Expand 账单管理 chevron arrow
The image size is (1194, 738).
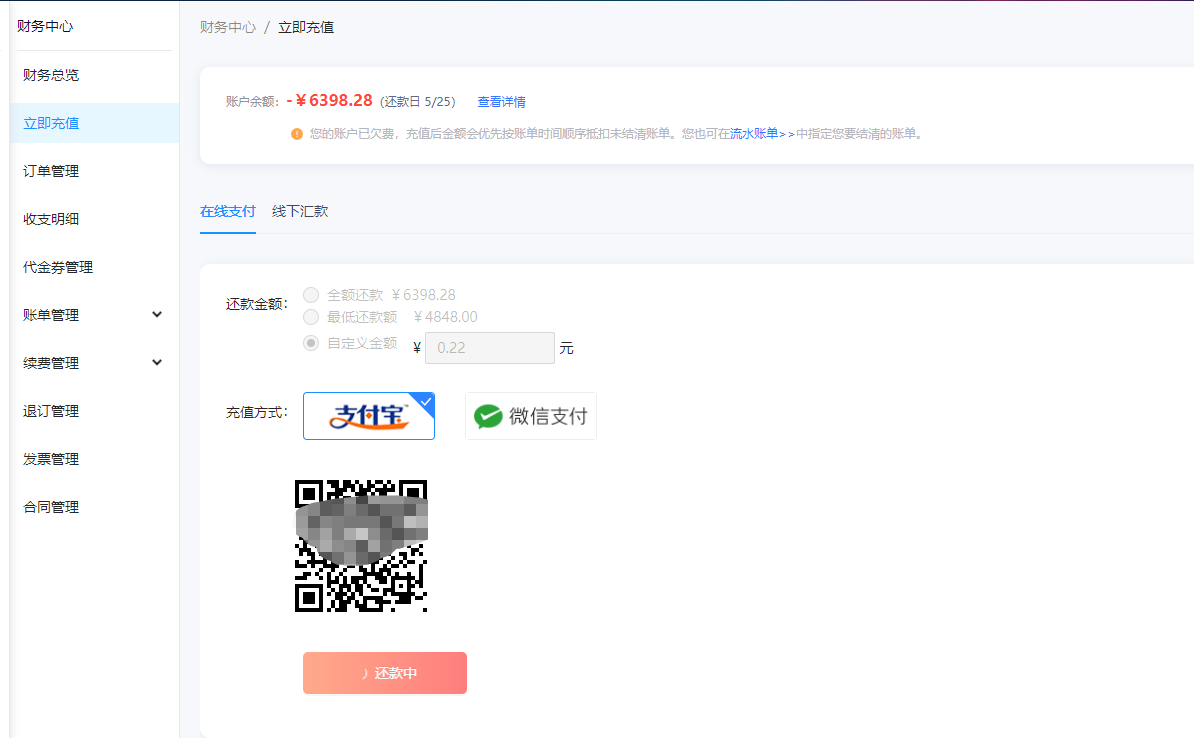[157, 315]
